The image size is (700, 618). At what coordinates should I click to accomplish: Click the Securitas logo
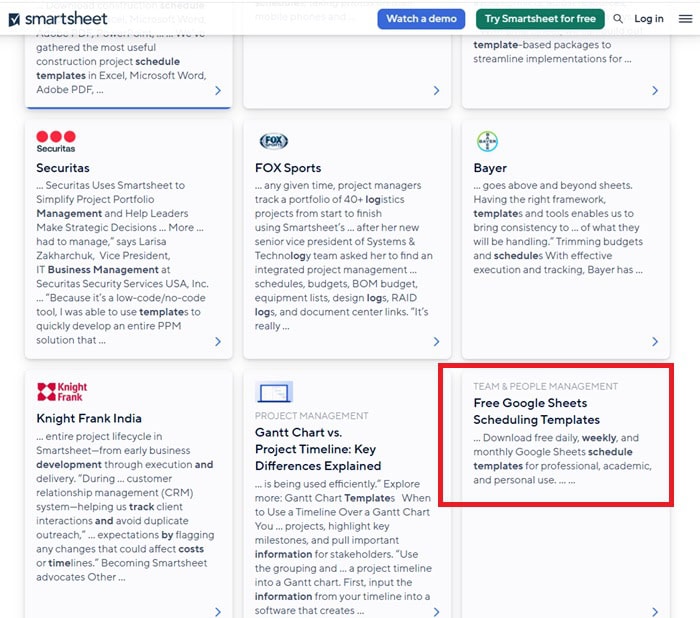56,142
